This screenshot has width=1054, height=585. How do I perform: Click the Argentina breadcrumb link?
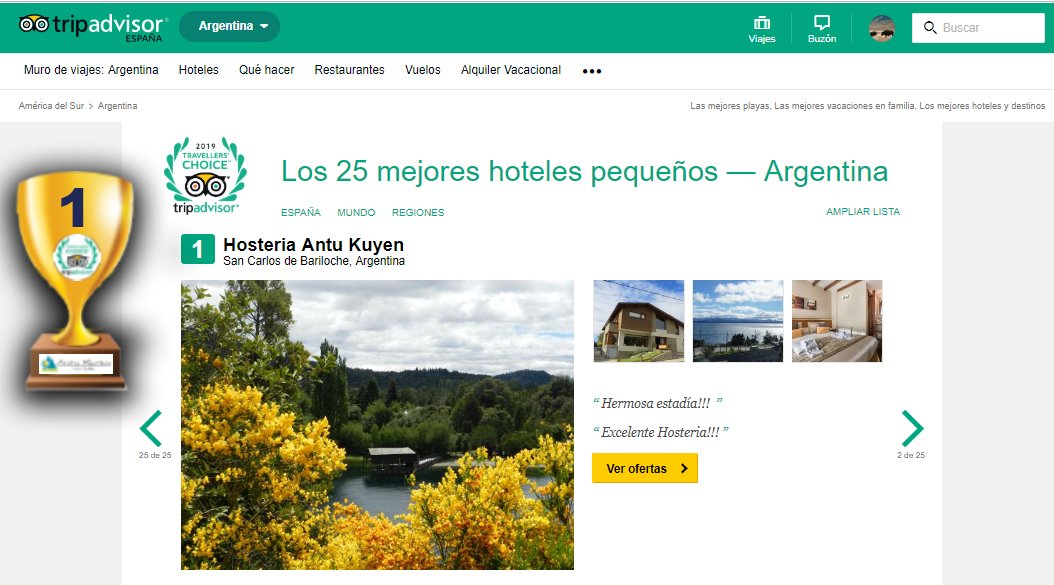click(x=118, y=106)
